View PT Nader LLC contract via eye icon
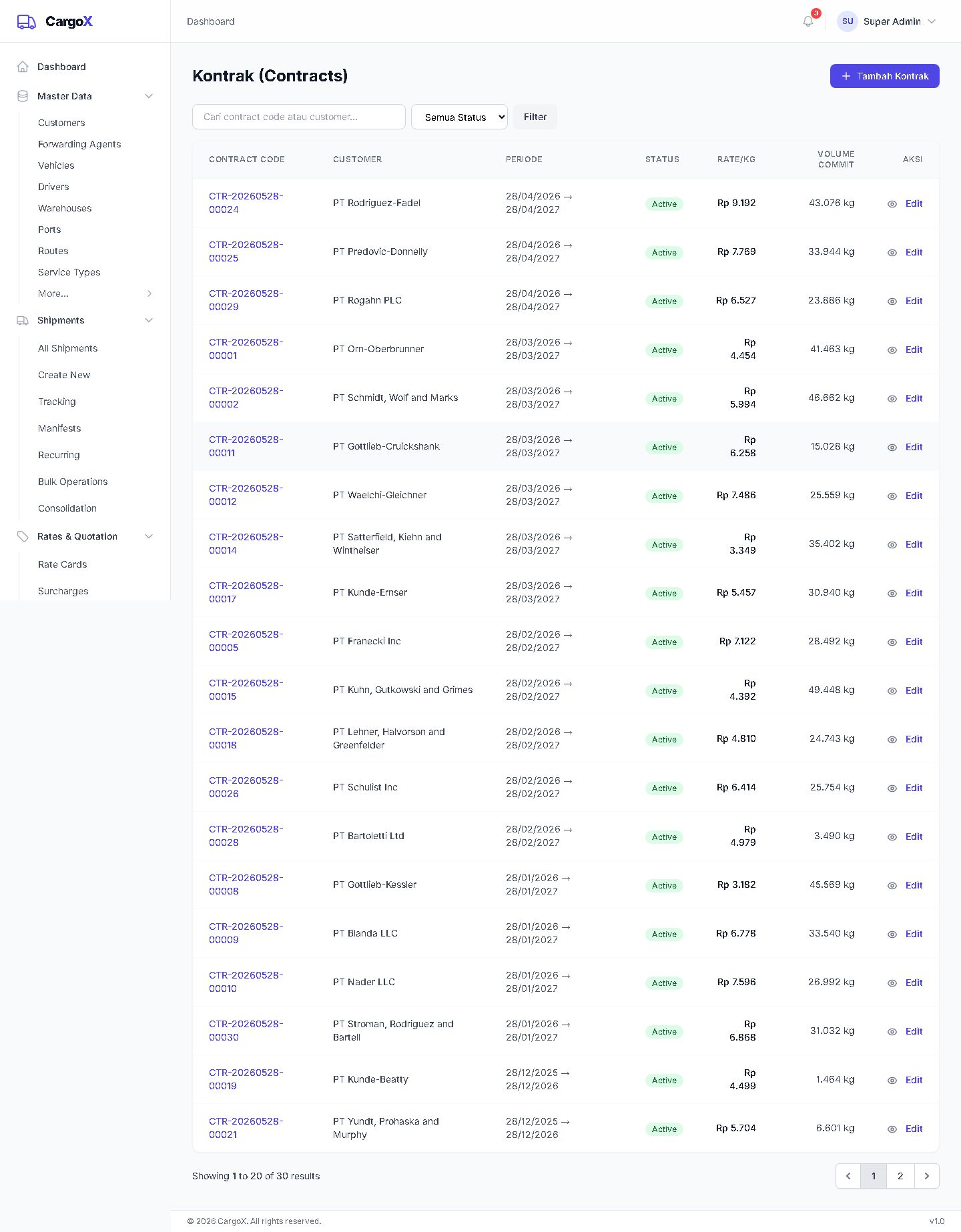961x1232 pixels. pos(892,983)
